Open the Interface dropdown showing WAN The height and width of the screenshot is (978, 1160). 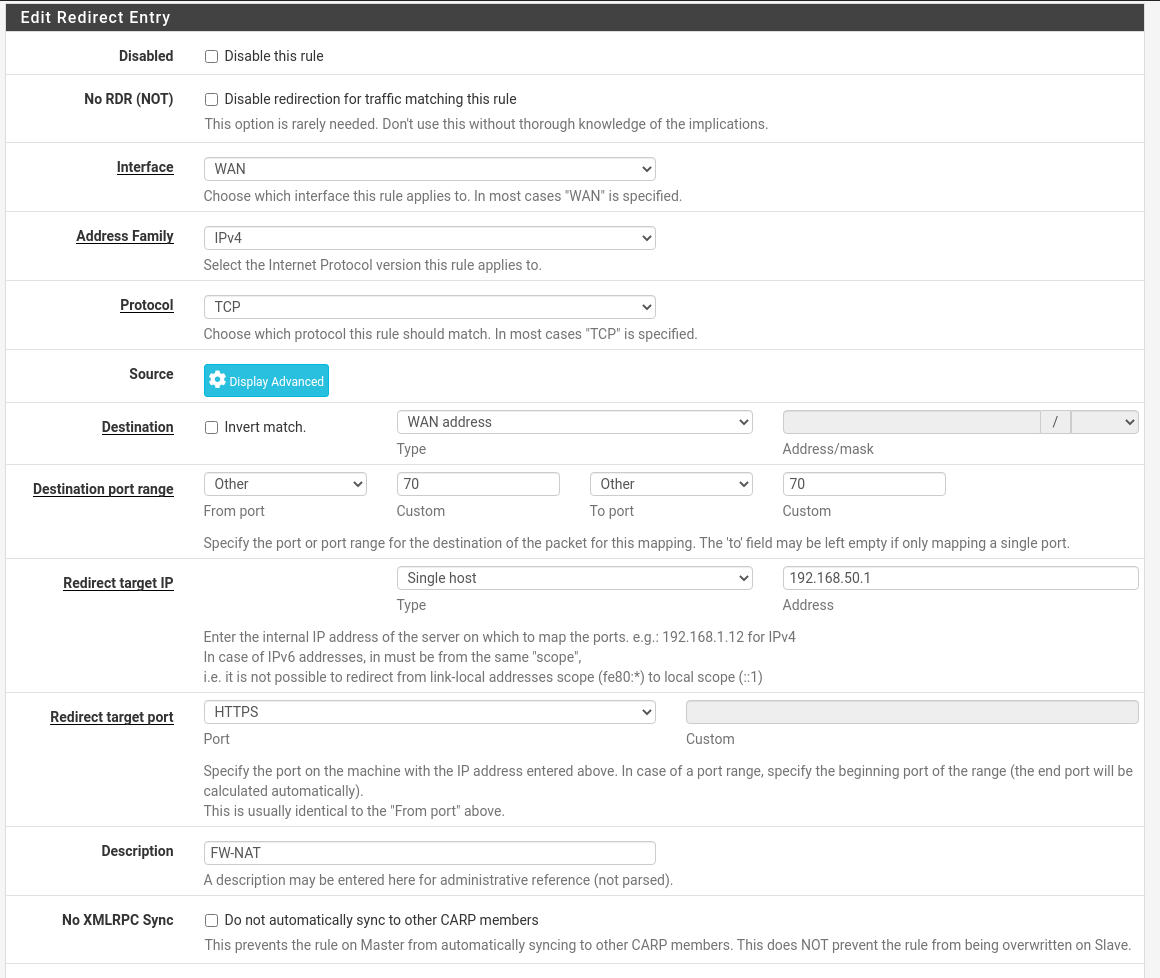pos(429,169)
